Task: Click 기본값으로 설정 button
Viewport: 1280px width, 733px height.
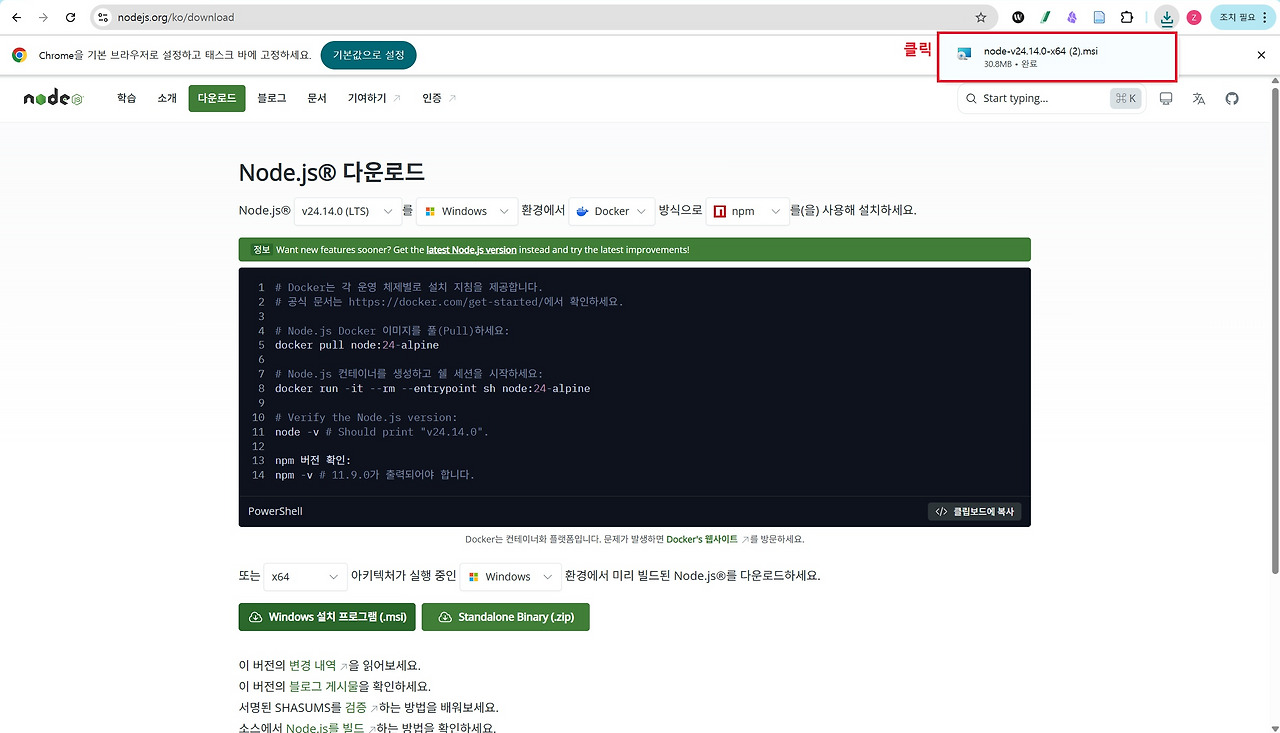Action: click(x=369, y=55)
